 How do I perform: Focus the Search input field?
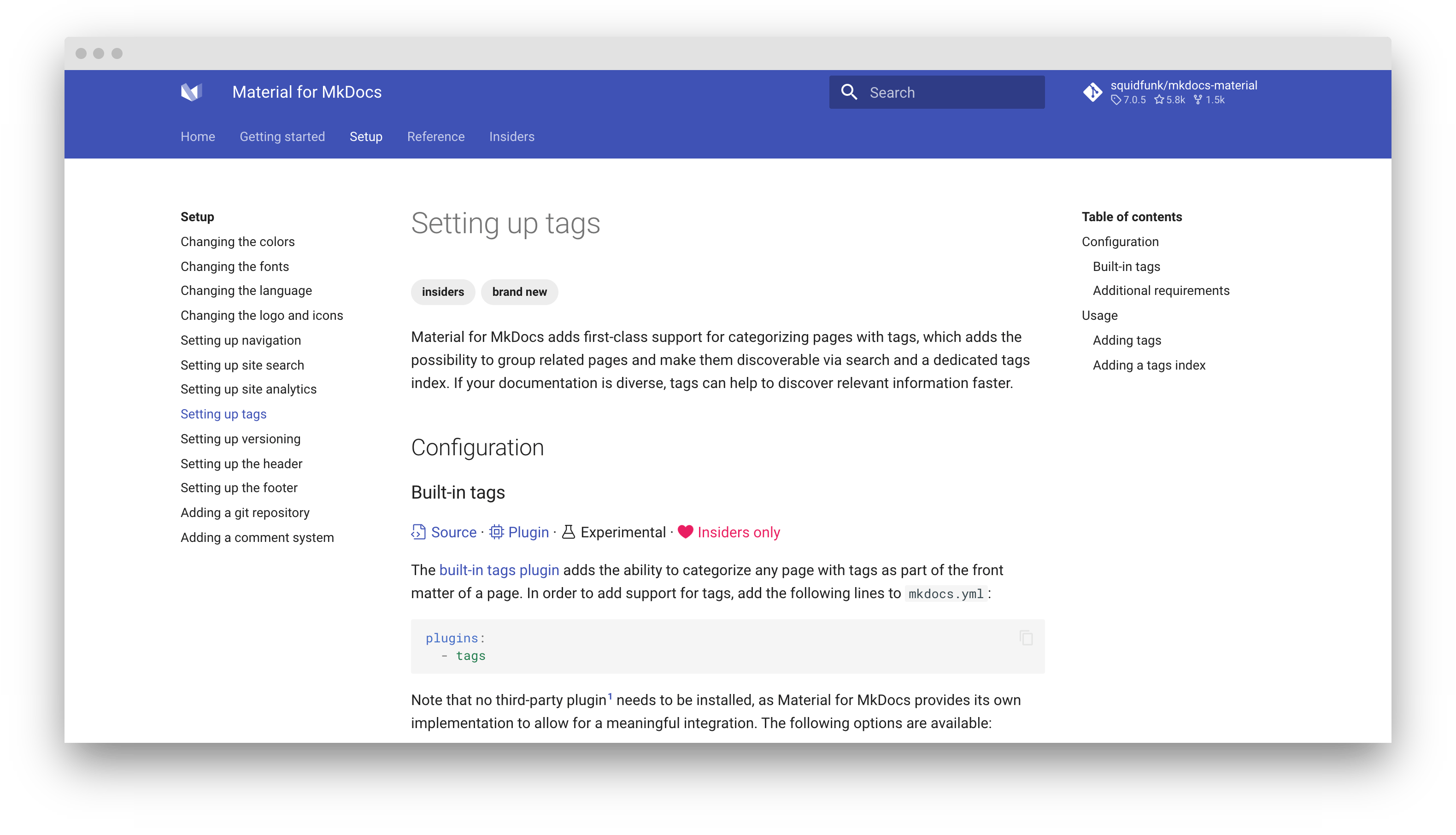951,92
